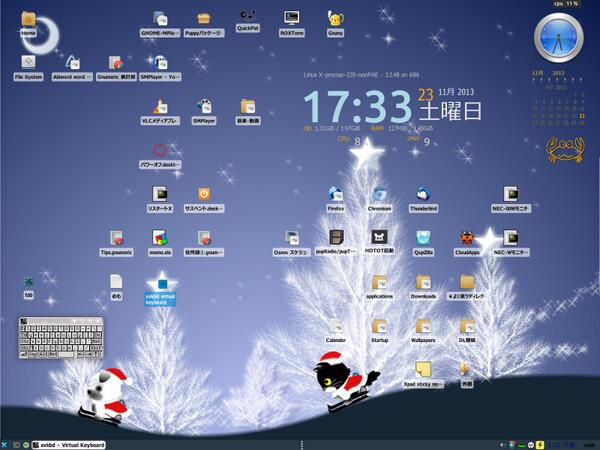
Task: Click the yellow lightning tray icon
Action: tap(540, 445)
